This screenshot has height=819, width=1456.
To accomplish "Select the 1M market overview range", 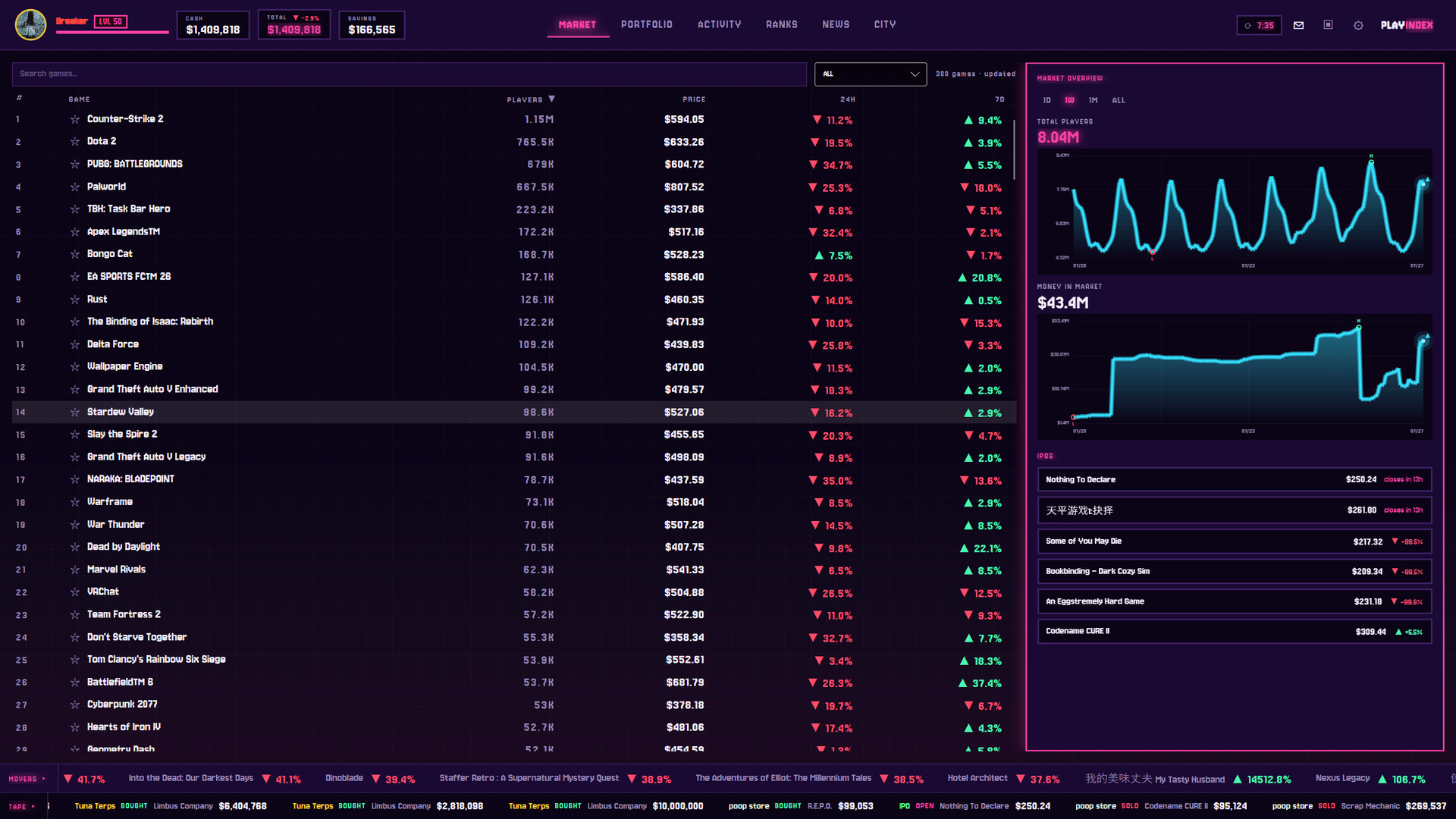I will point(1094,100).
